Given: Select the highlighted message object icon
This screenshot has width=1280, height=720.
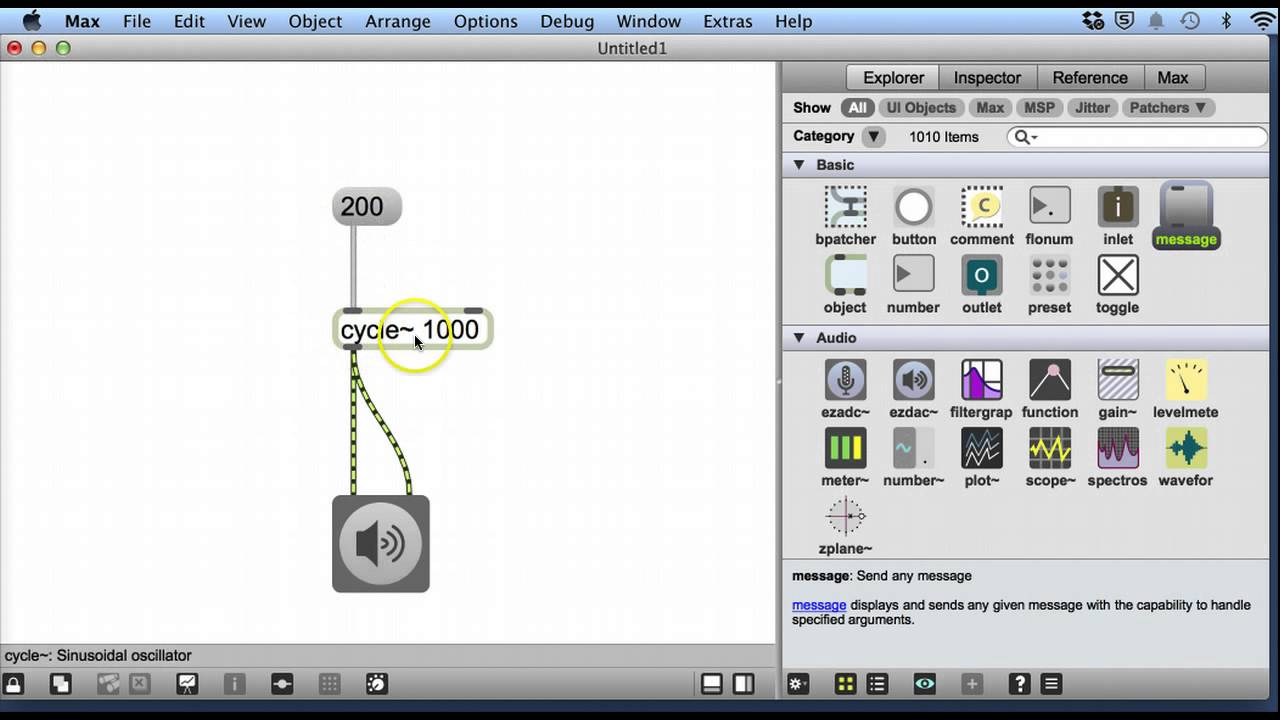Looking at the screenshot, I should (x=1186, y=207).
